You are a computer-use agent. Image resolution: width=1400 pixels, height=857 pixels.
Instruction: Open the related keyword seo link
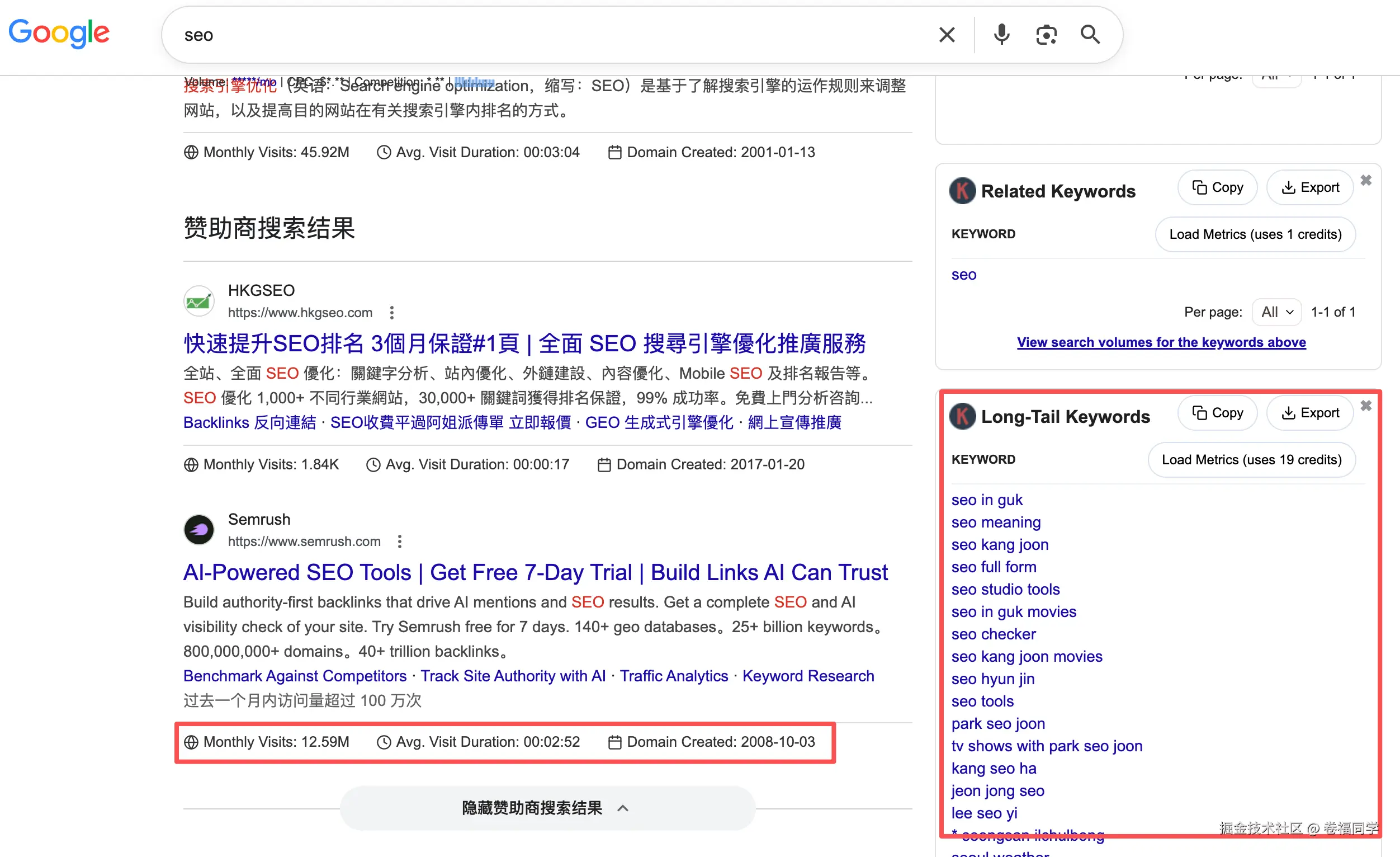coord(964,275)
